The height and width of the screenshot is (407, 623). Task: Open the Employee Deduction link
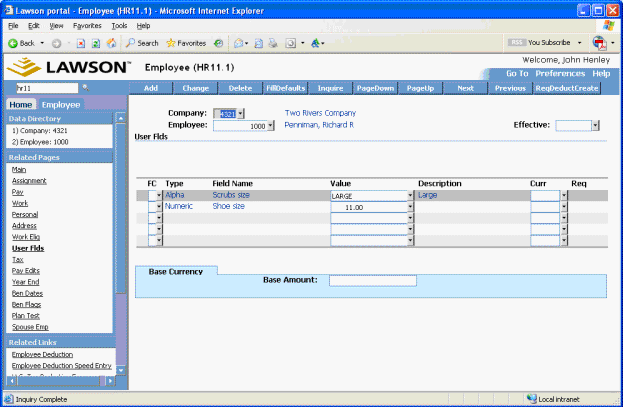pyautogui.click(x=42, y=355)
